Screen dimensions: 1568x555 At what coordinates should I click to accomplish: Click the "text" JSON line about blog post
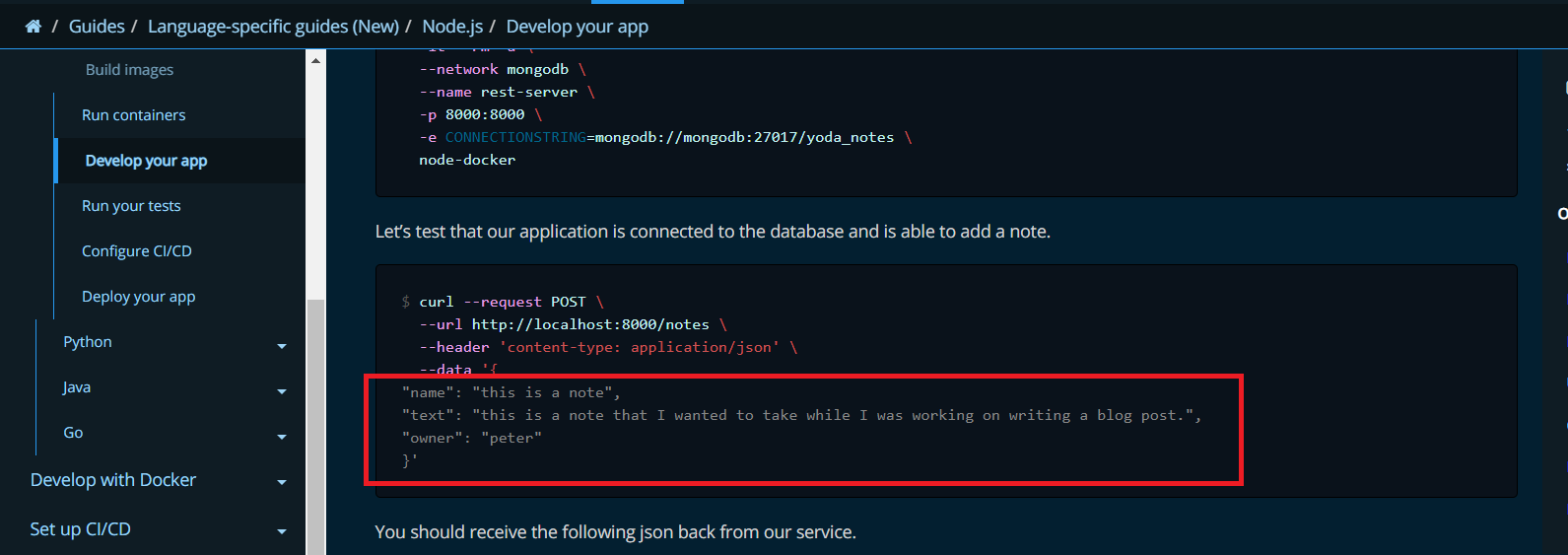click(801, 415)
